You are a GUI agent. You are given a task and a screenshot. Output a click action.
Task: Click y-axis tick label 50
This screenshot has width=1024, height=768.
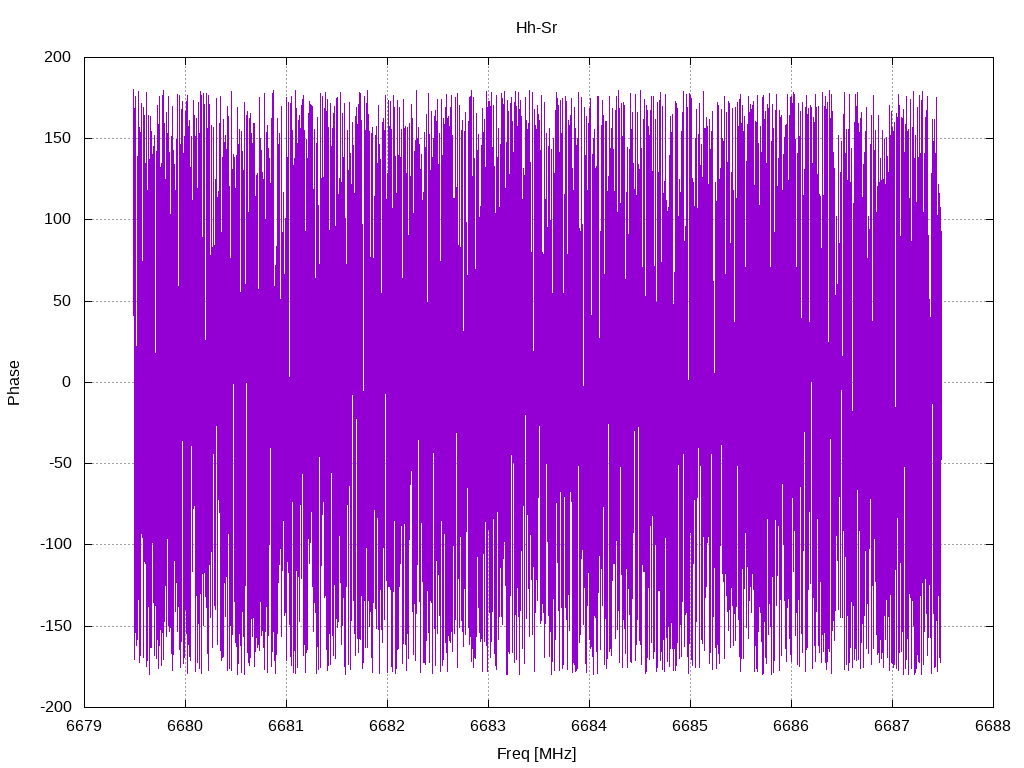point(62,301)
